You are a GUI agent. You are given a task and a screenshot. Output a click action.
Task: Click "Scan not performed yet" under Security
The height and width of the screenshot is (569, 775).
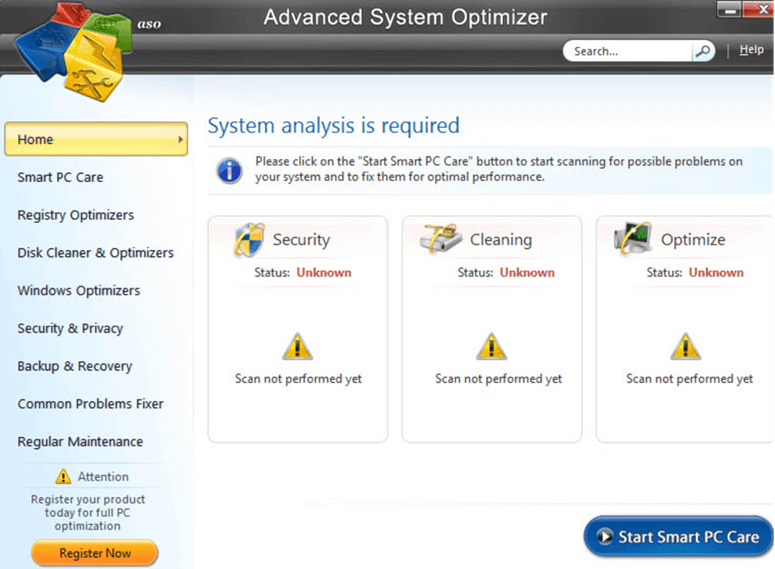(298, 379)
